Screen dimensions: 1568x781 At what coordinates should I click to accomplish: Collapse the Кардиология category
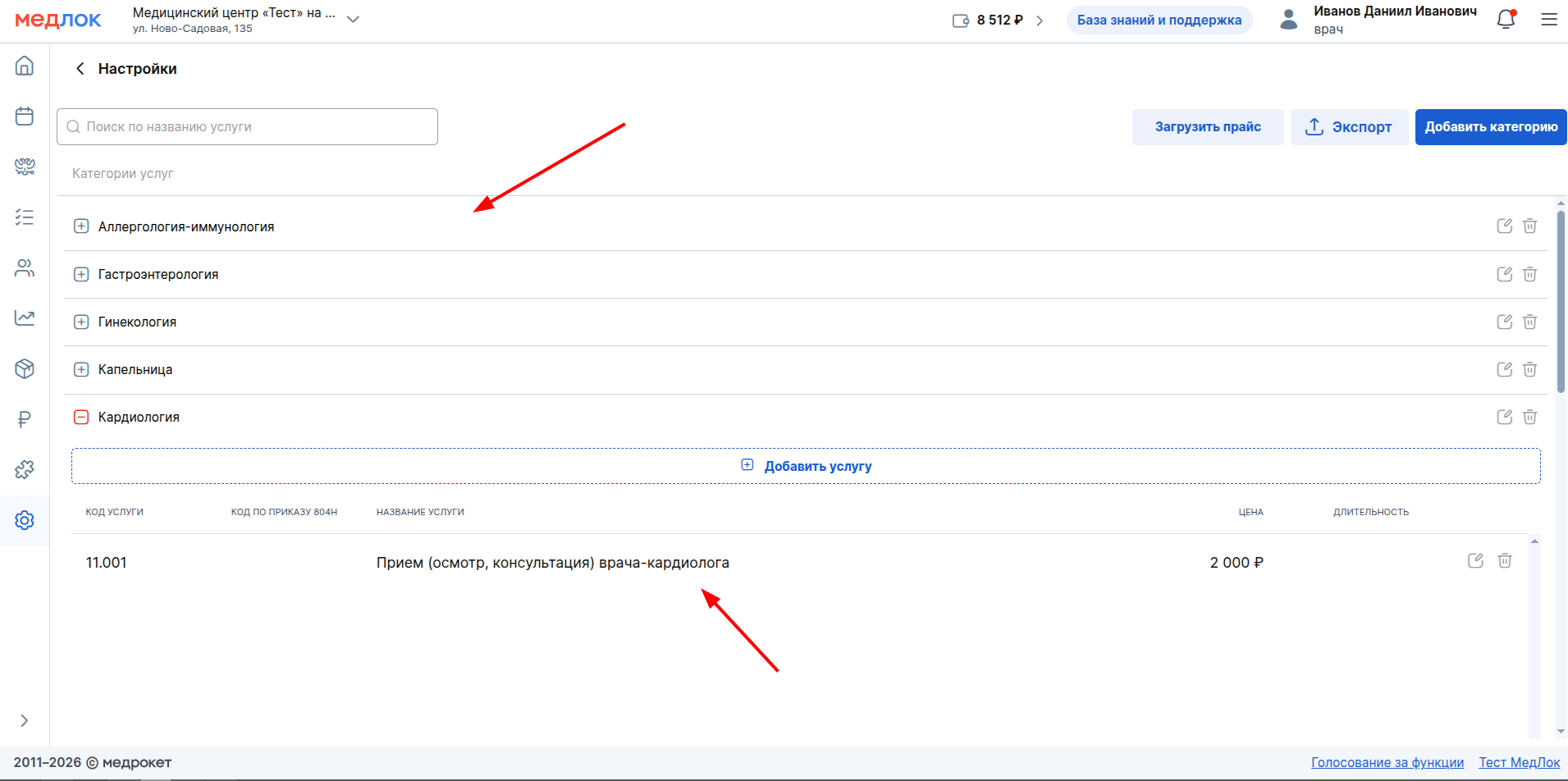(x=81, y=417)
